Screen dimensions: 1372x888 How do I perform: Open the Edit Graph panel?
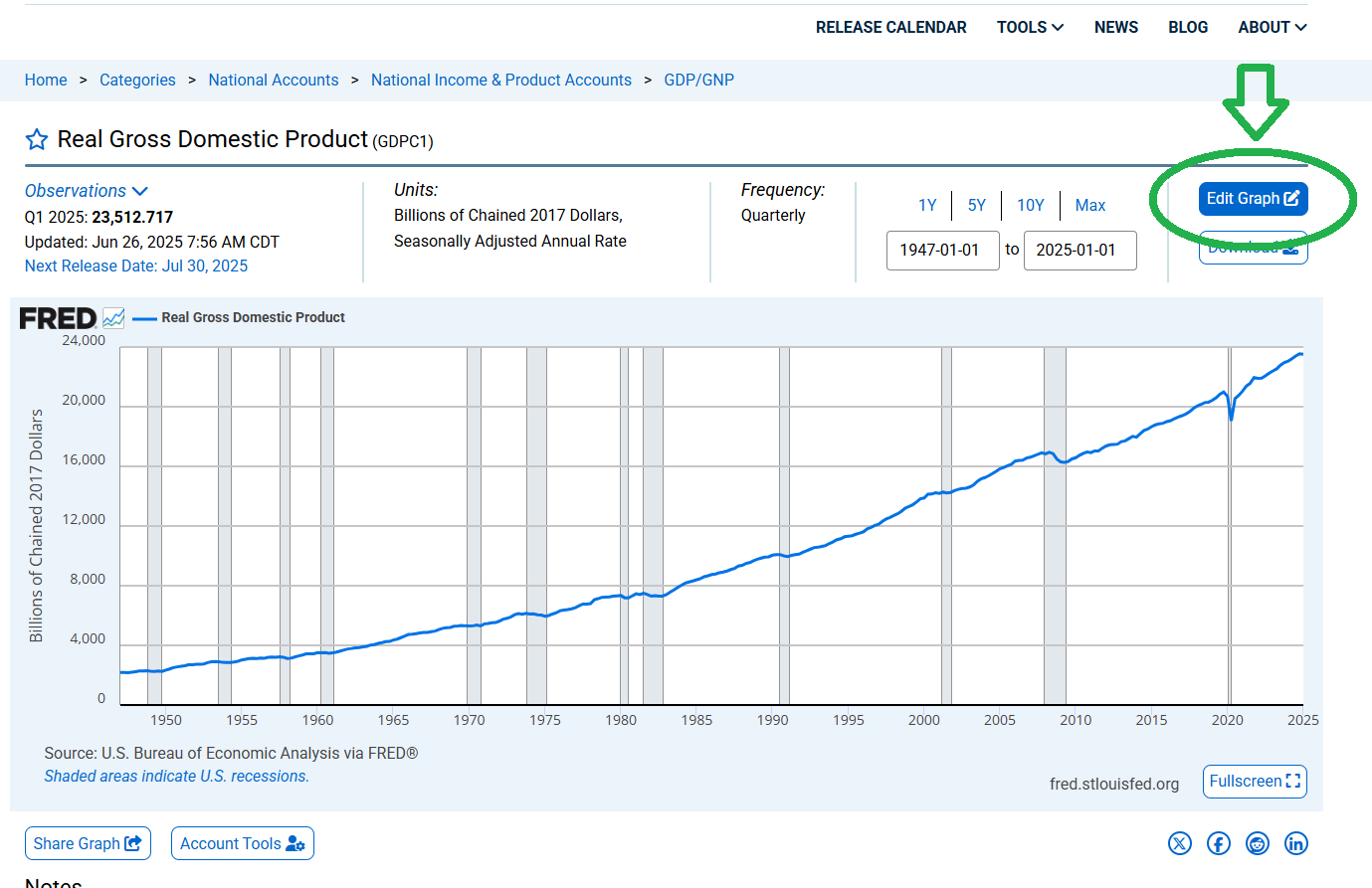[1253, 198]
